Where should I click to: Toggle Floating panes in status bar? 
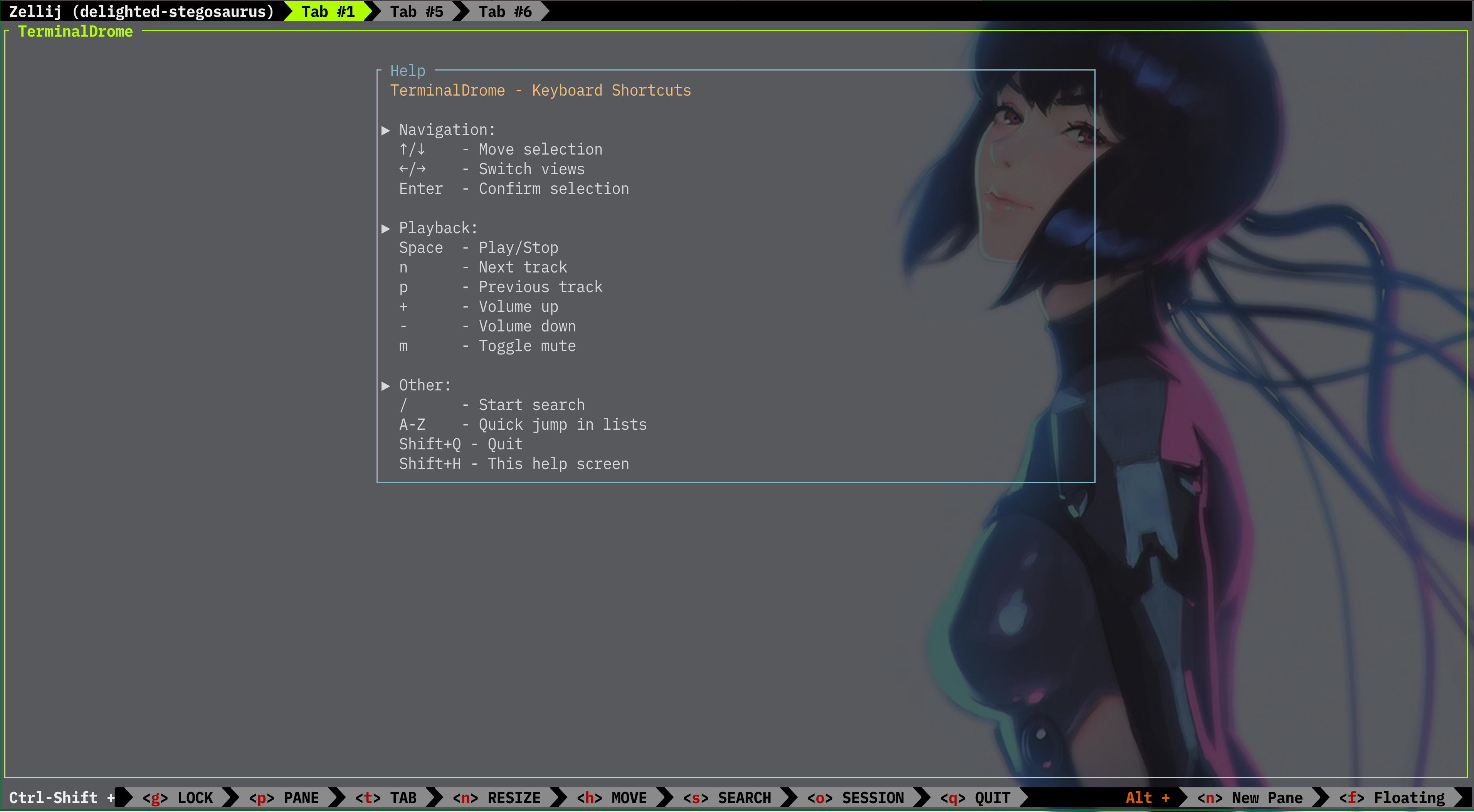(x=1392, y=798)
